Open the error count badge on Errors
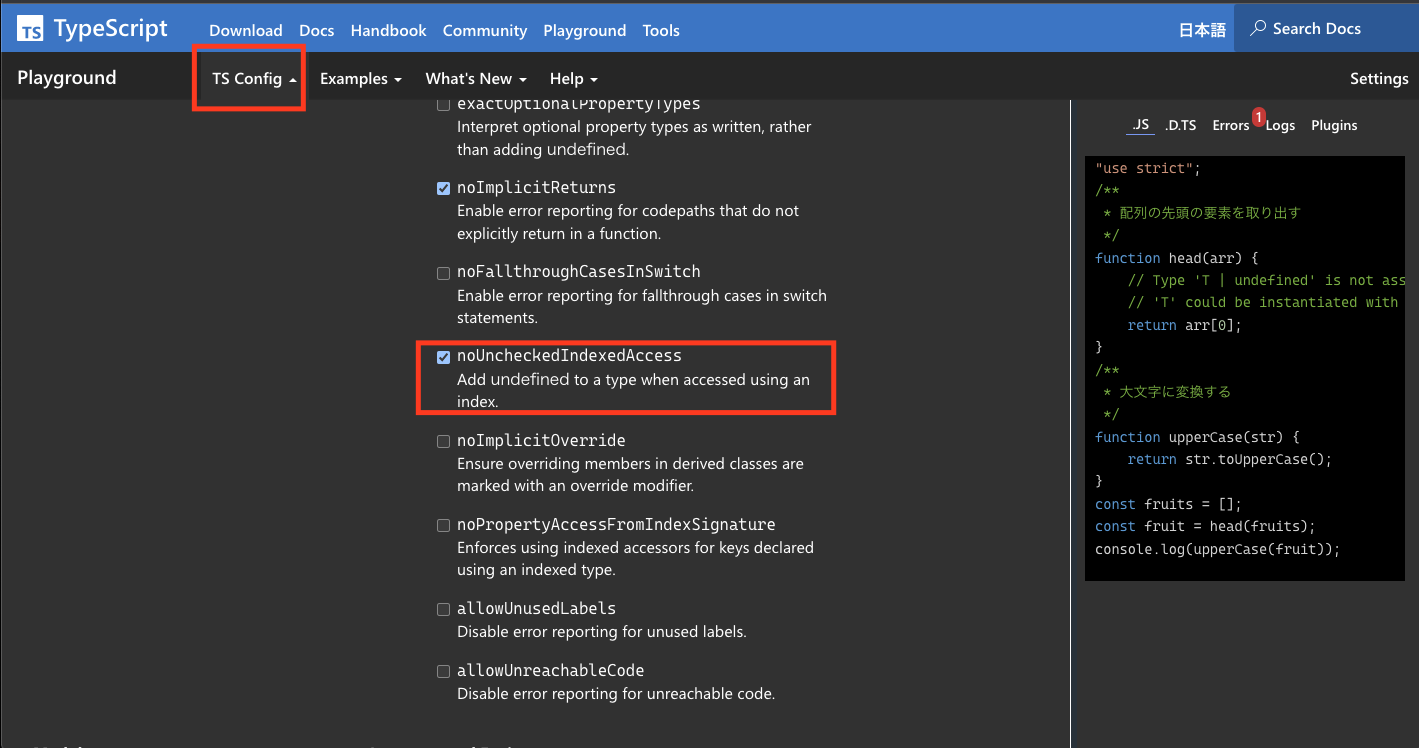This screenshot has width=1419, height=748. tap(1258, 116)
